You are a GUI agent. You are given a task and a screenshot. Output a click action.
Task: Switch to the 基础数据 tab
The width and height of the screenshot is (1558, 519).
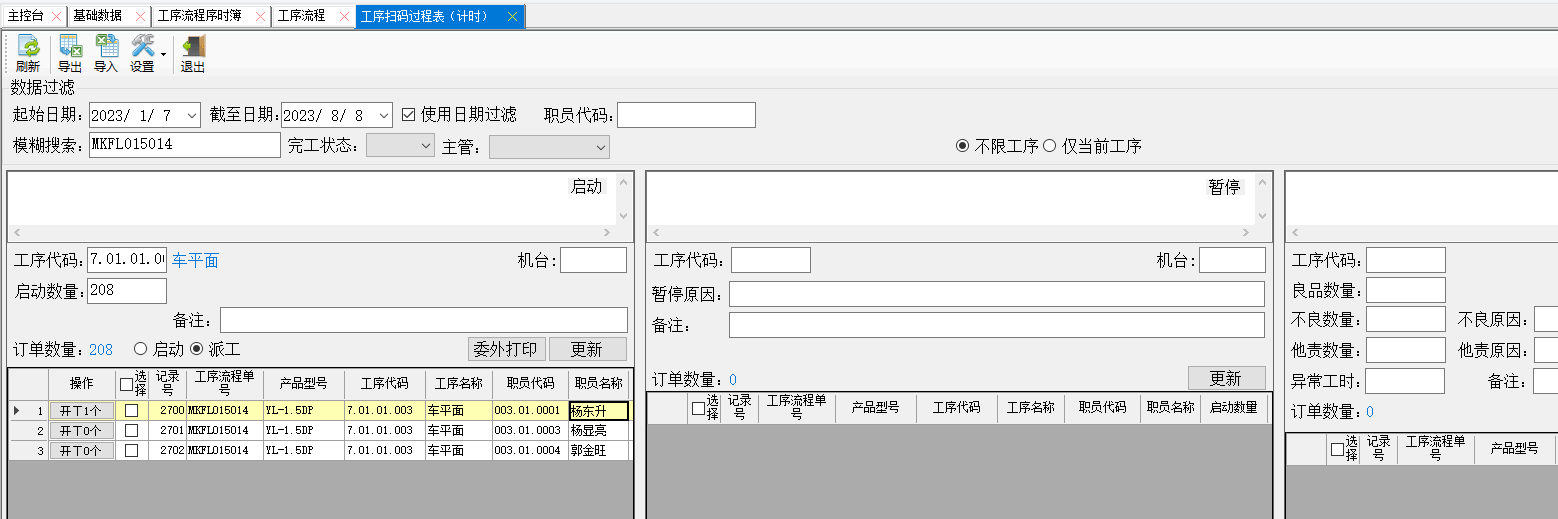pos(98,16)
